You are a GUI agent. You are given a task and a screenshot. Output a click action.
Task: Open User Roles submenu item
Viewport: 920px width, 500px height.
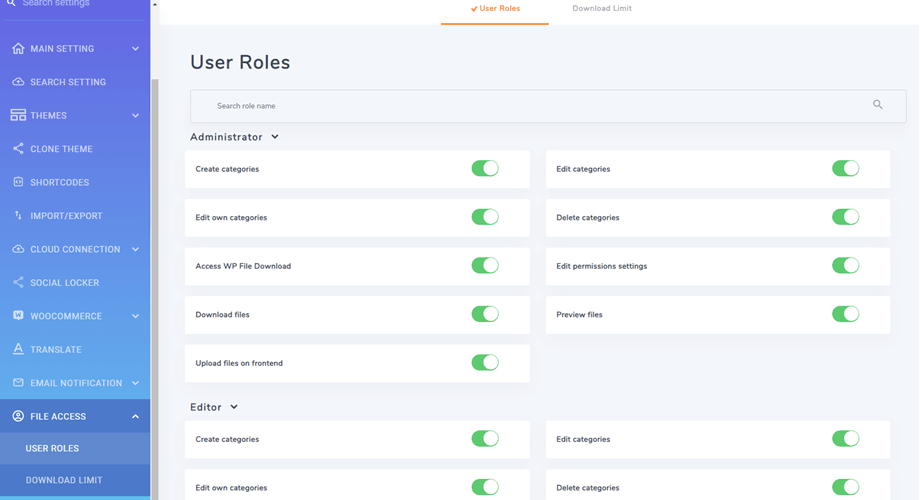52,448
